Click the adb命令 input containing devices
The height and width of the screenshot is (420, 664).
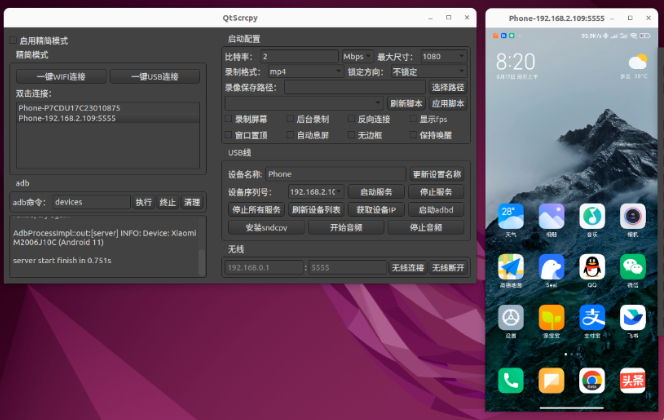(91, 202)
